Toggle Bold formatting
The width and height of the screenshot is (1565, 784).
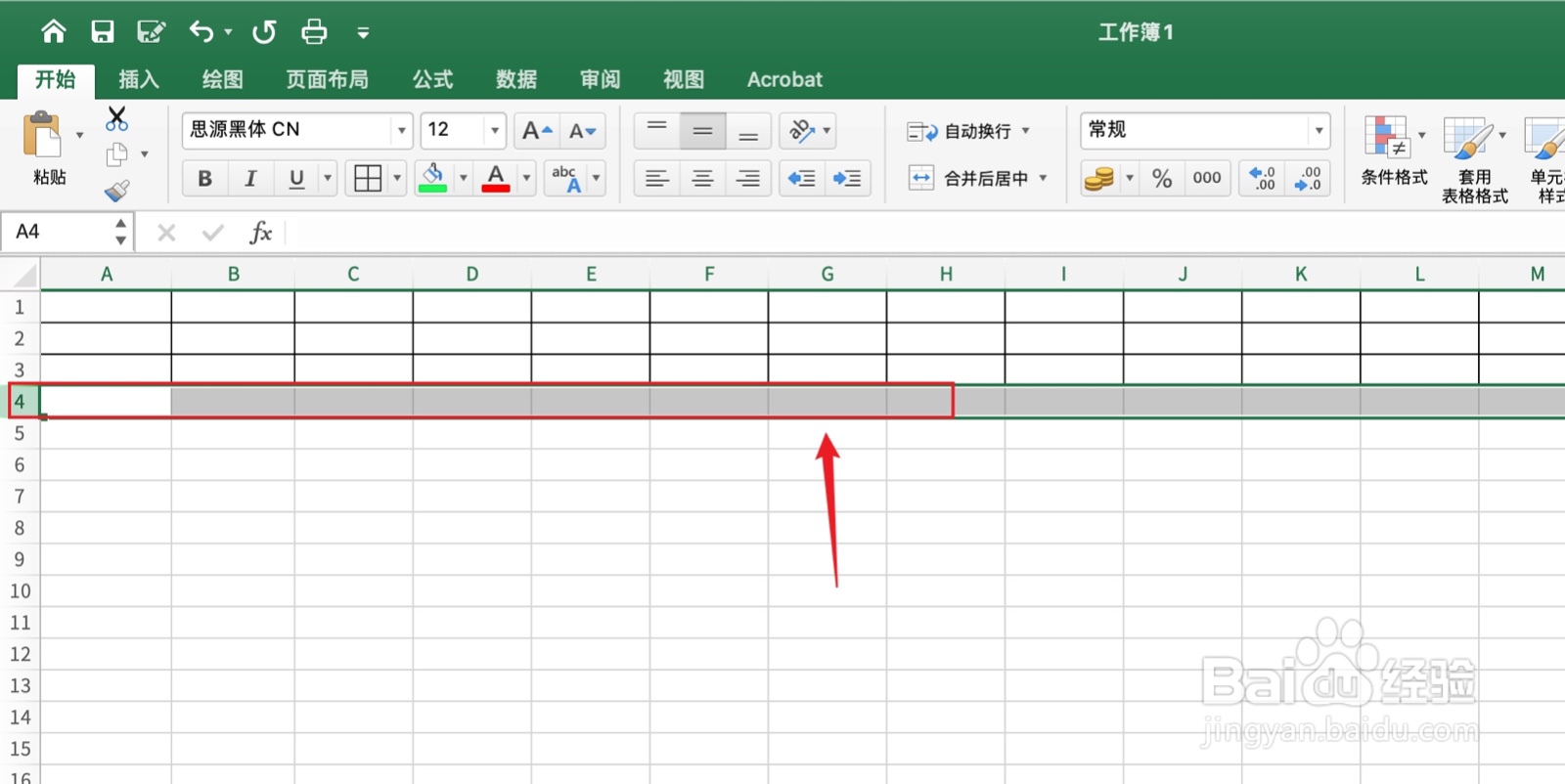coord(204,178)
